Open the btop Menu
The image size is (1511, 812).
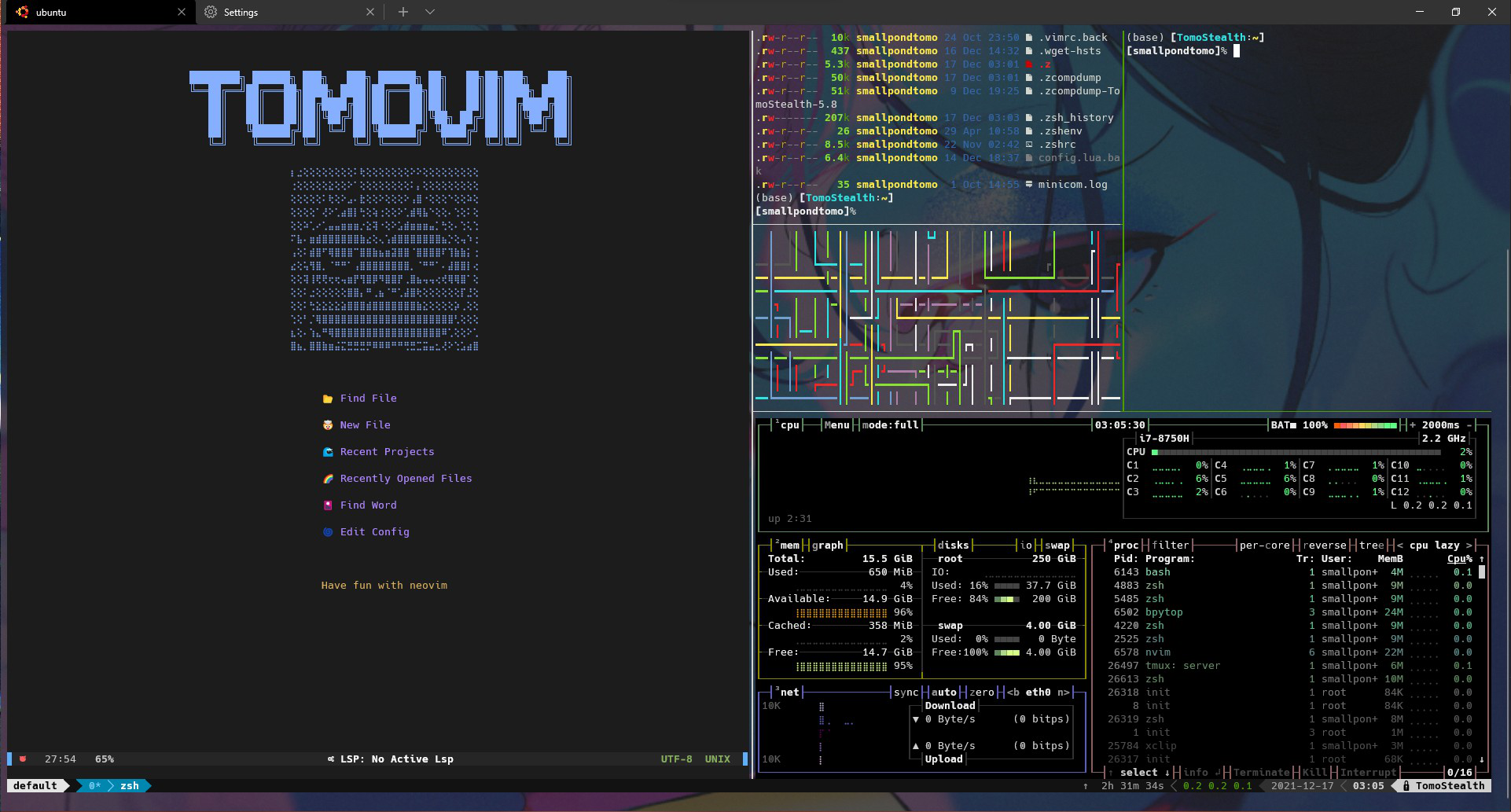pyautogui.click(x=837, y=425)
